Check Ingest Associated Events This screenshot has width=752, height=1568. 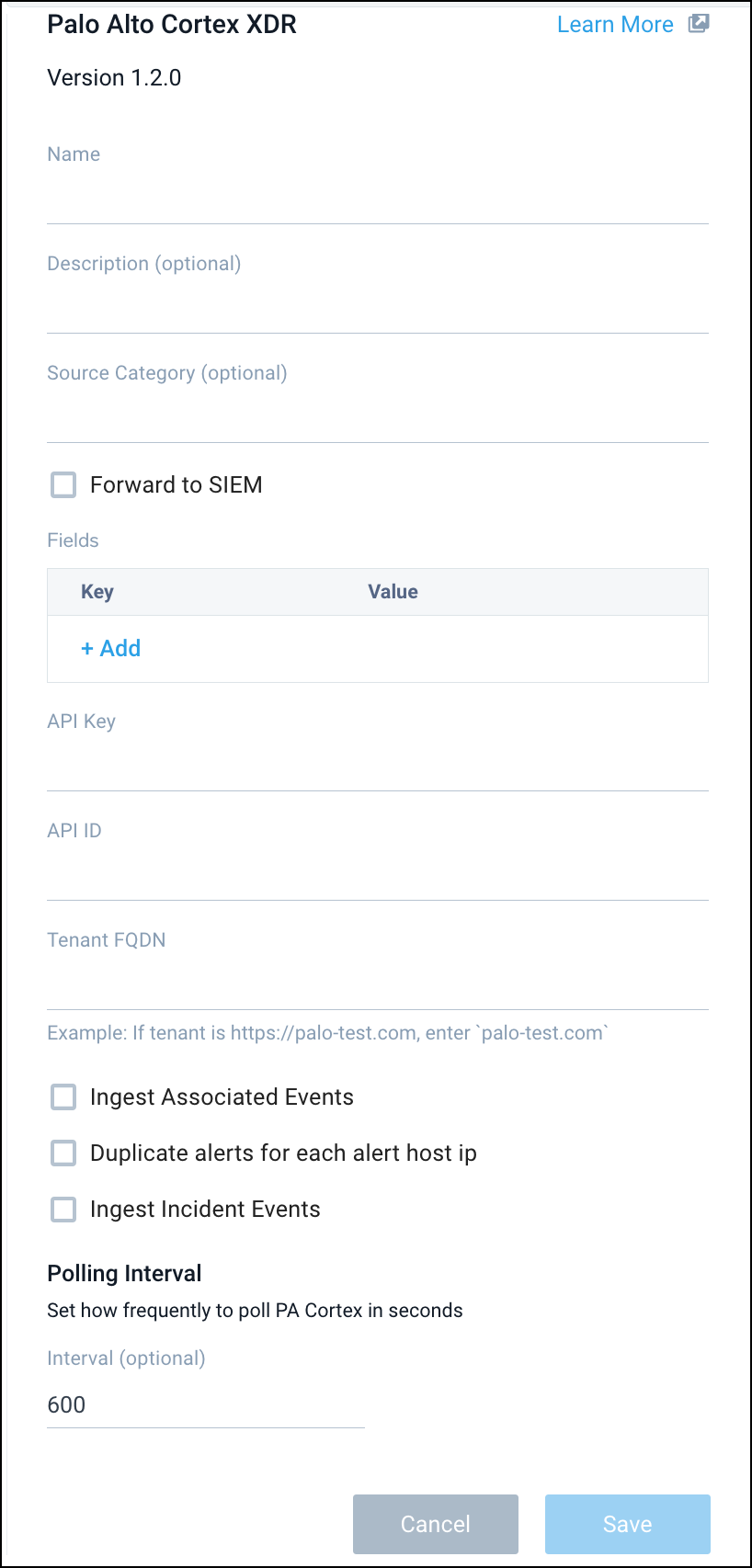(63, 1097)
